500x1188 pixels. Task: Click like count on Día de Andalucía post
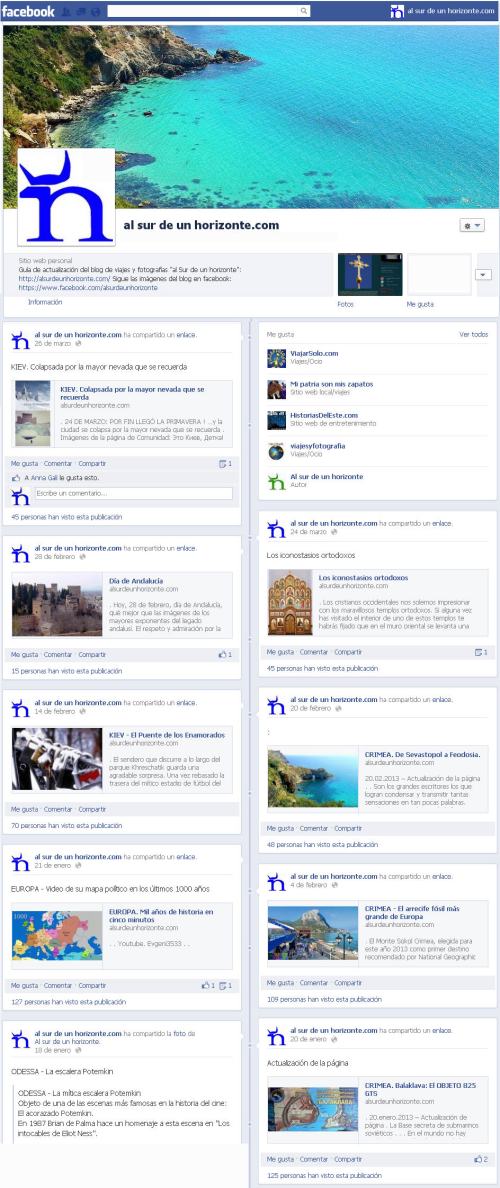point(225,655)
